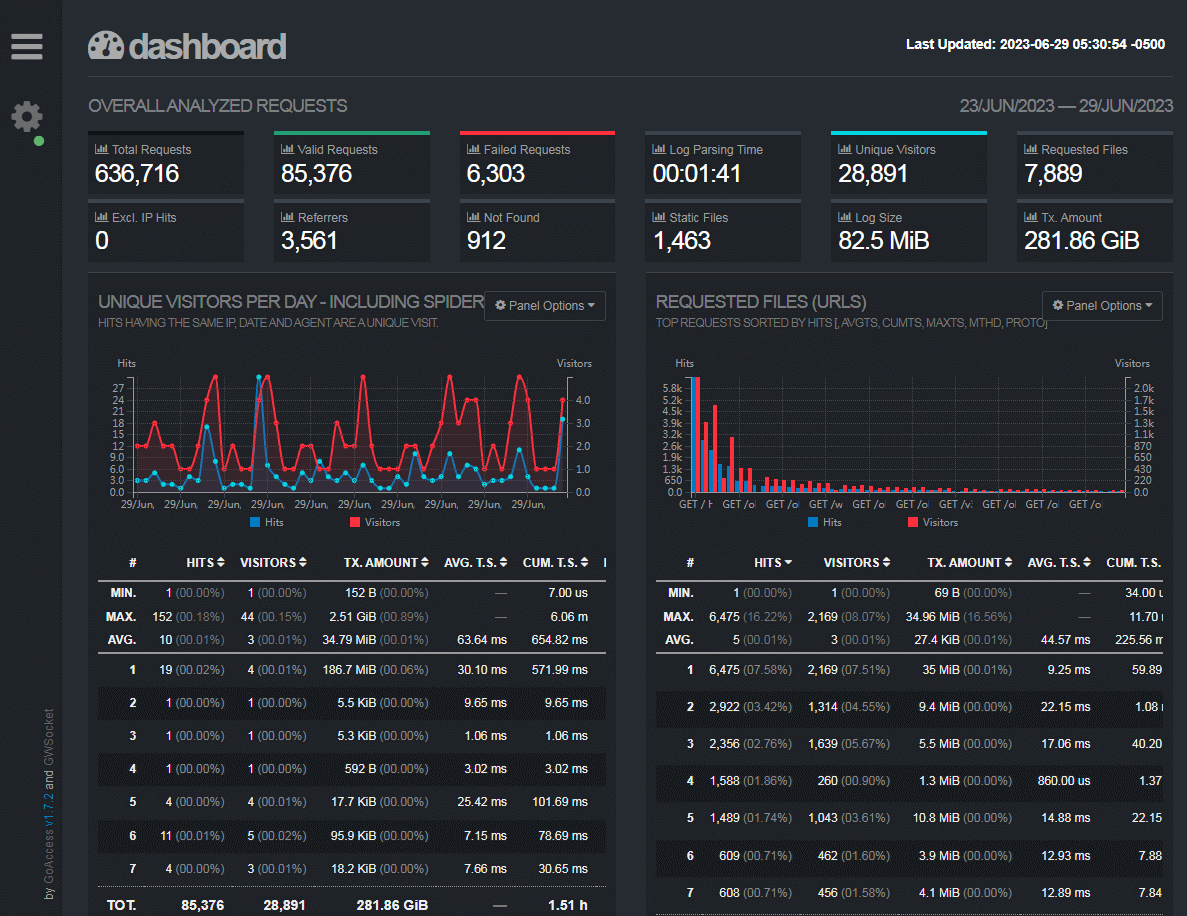Sort Requested Files table by Hits

(x=773, y=563)
